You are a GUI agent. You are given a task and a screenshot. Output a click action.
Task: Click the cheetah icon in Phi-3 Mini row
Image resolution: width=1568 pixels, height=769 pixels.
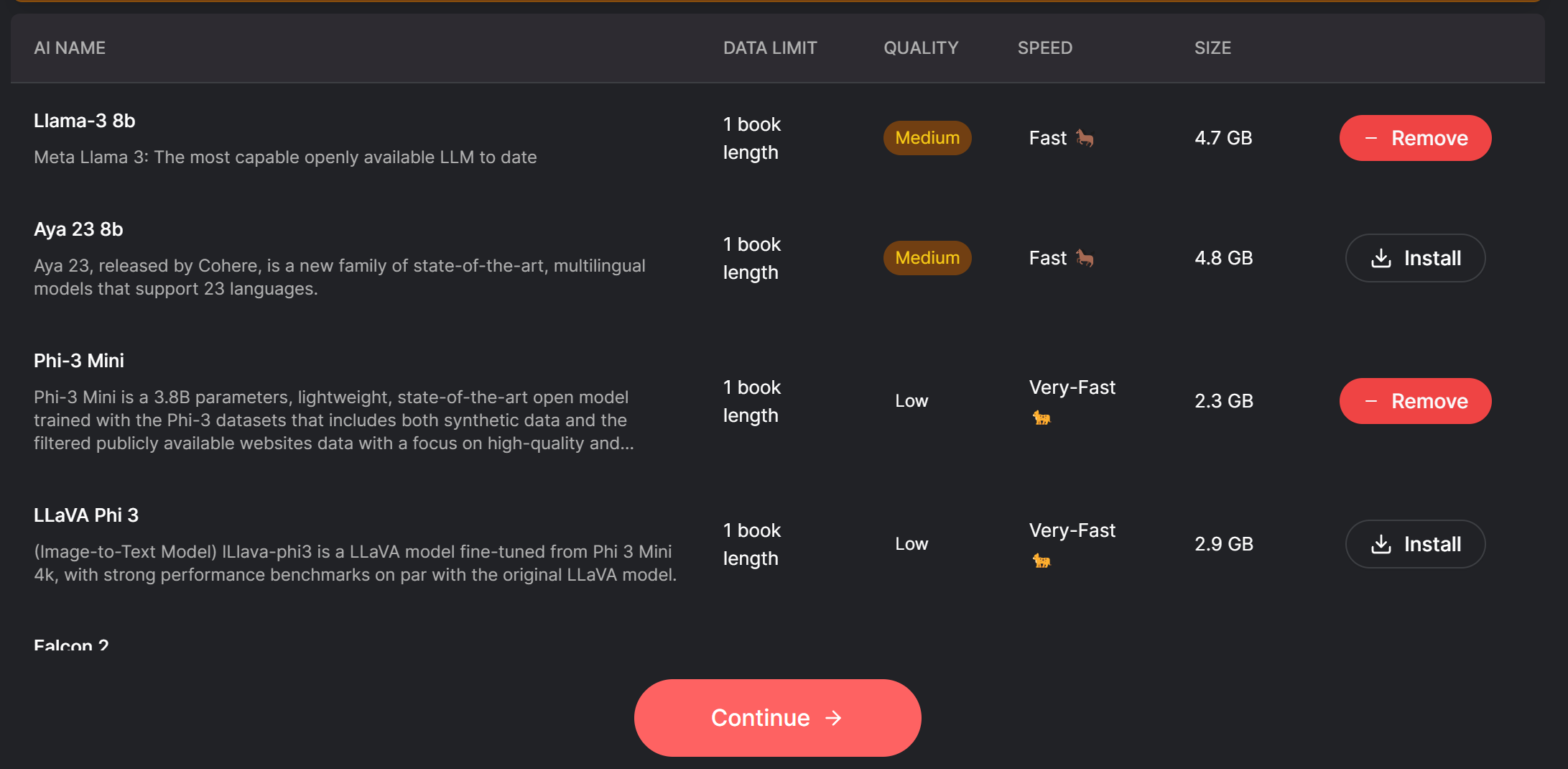1042,418
